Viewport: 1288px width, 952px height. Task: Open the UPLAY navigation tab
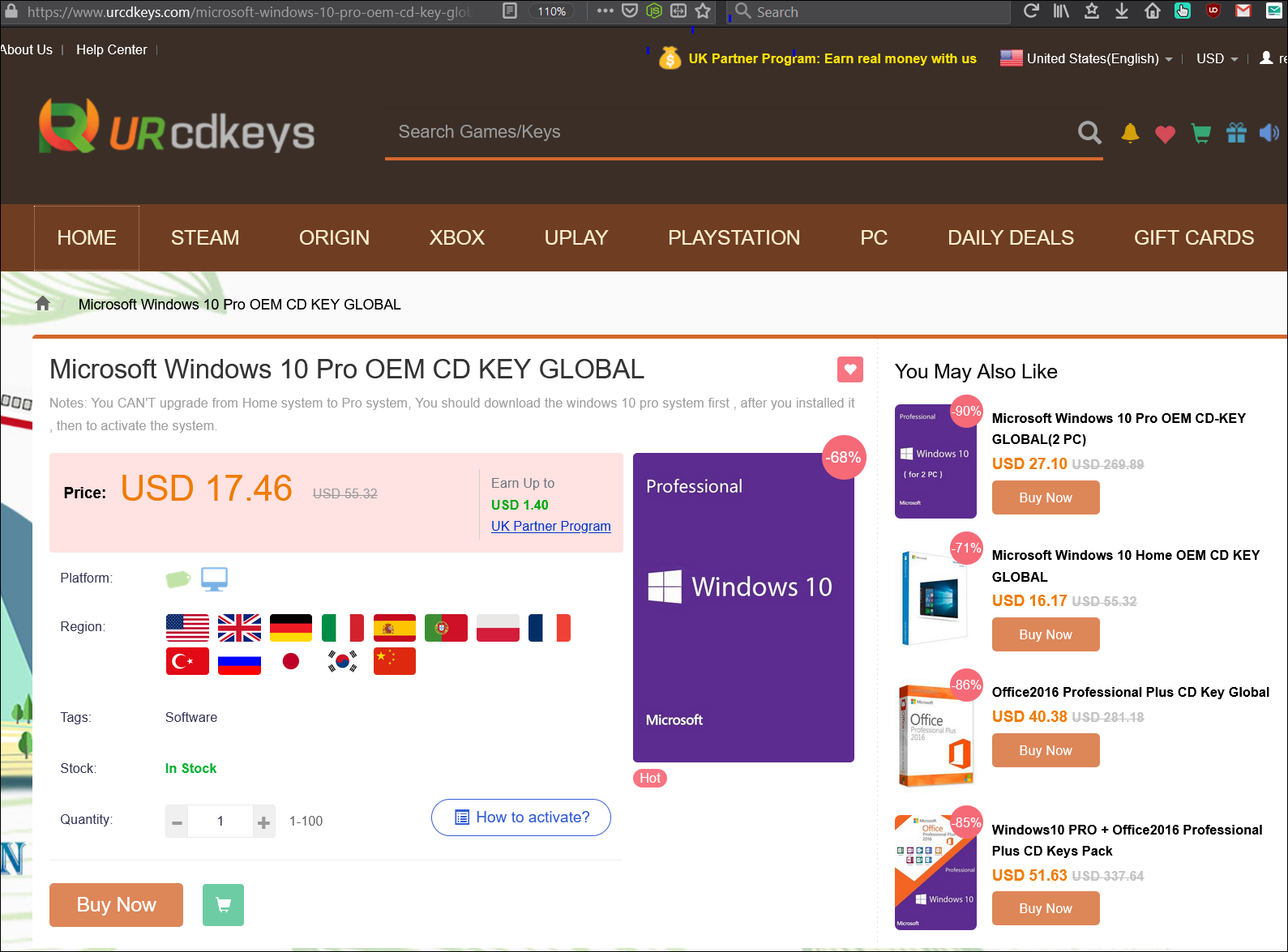pyautogui.click(x=576, y=237)
